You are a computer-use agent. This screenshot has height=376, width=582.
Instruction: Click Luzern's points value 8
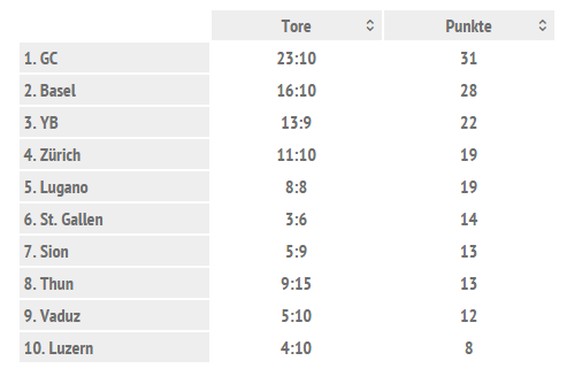[469, 348]
